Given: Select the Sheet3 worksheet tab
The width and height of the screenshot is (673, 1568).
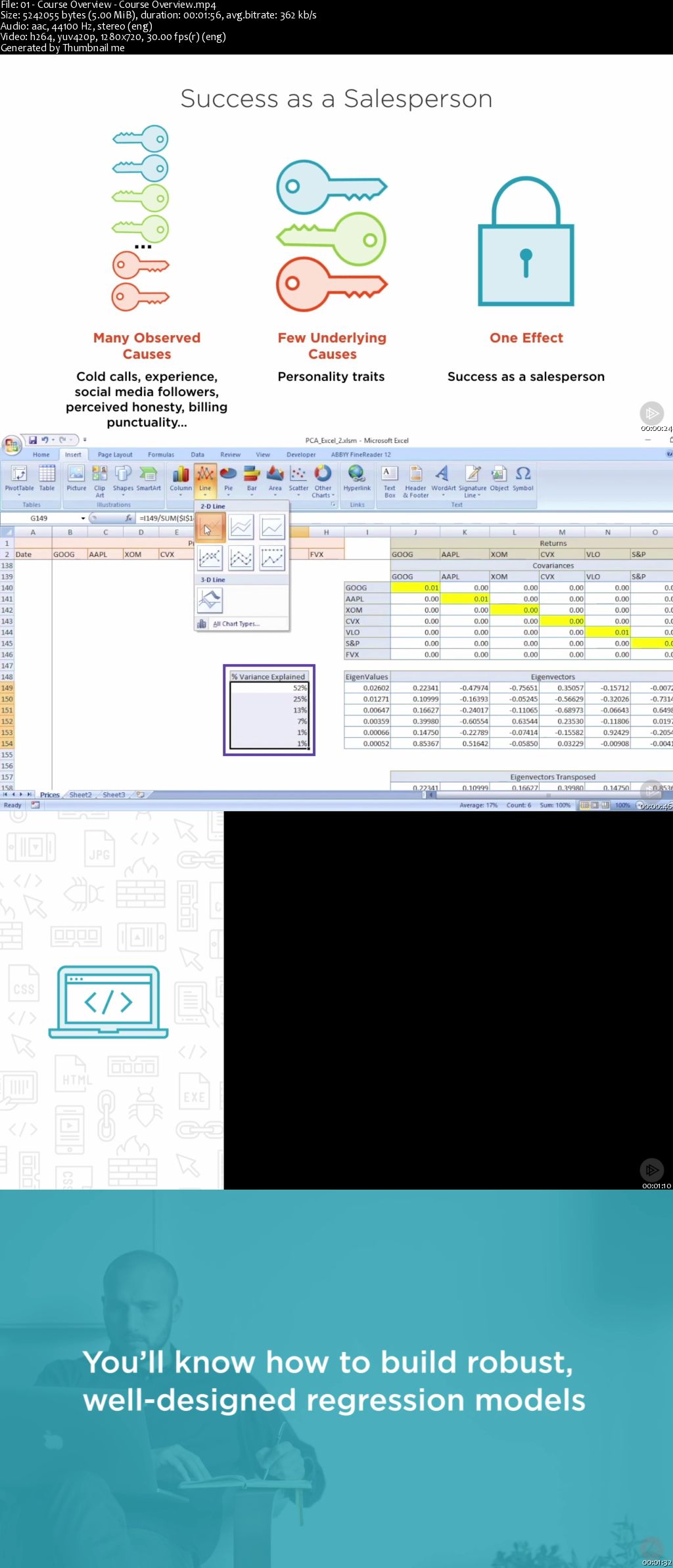Looking at the screenshot, I should (x=114, y=795).
